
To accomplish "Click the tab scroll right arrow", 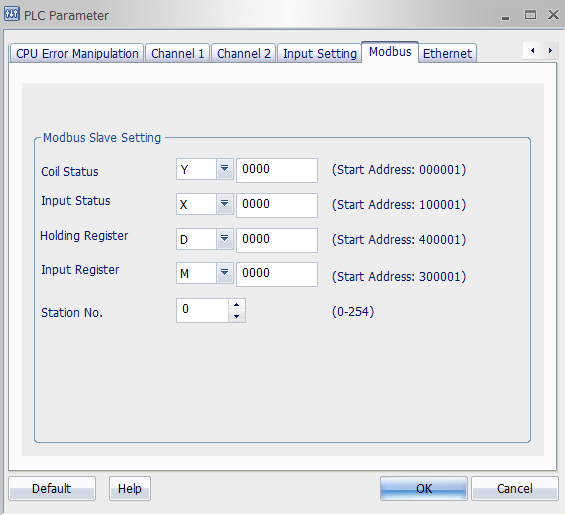I will [550, 51].
